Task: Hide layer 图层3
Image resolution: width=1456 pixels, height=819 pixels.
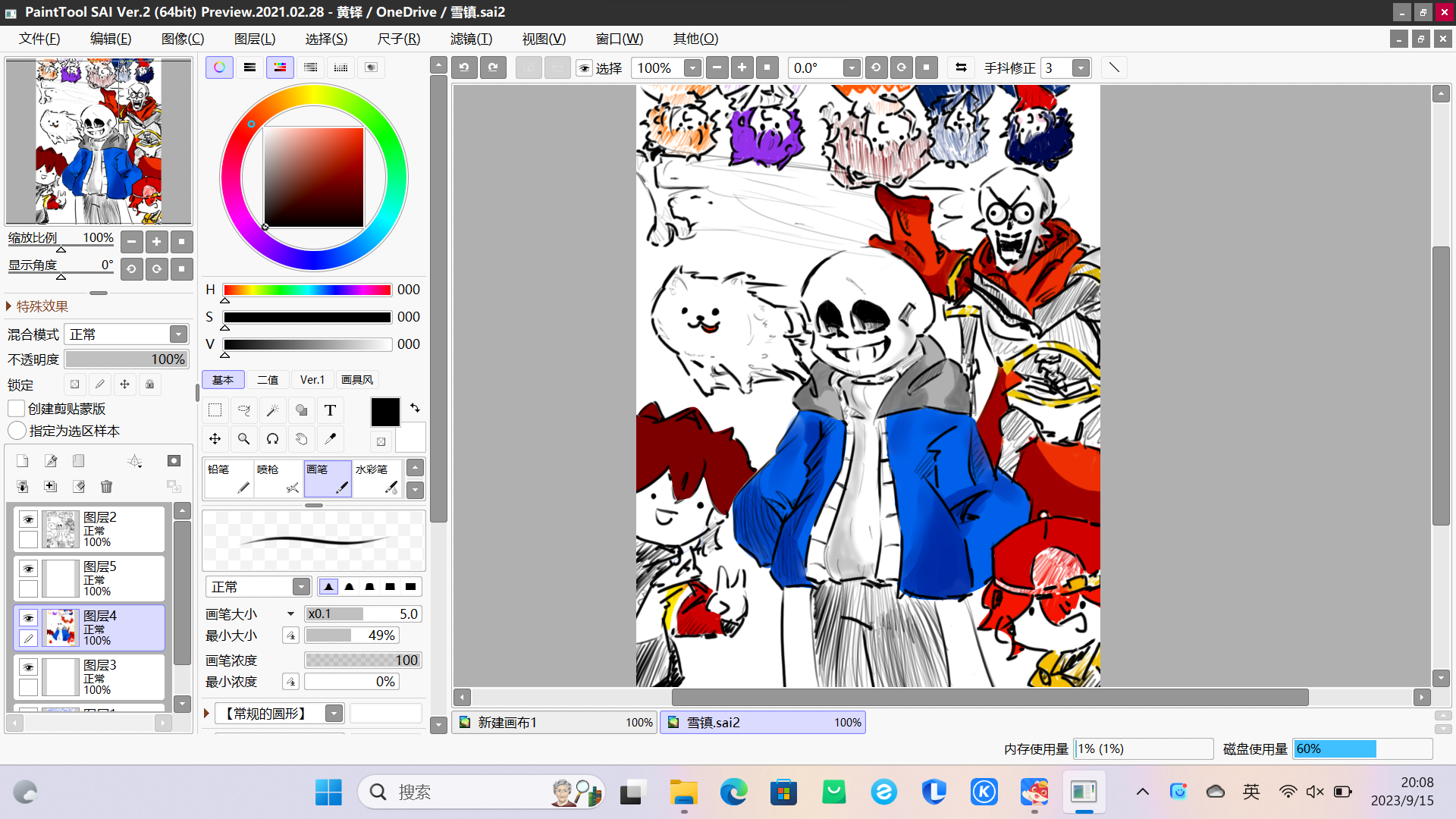Action: (x=28, y=667)
